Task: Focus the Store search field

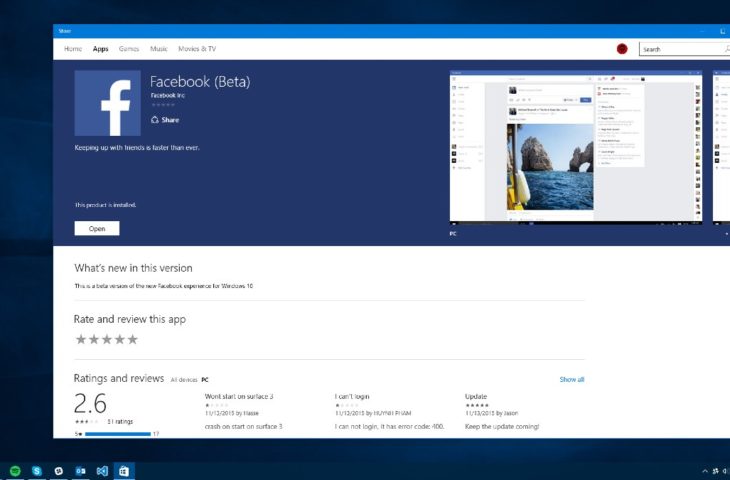Action: 684,49
